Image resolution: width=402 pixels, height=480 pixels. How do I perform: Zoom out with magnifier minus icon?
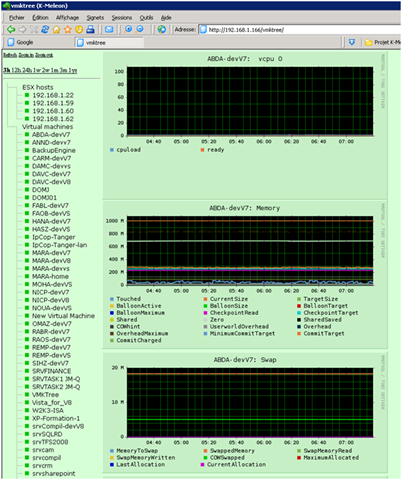(140, 30)
